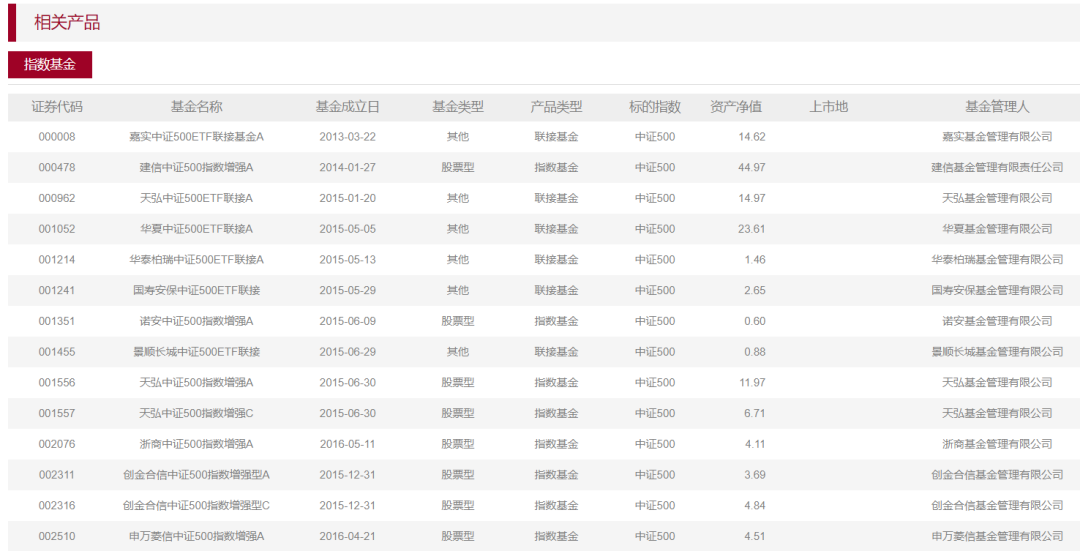Click manager 国寿安保基金管理有限公司
The width and height of the screenshot is (1080, 551).
coord(997,290)
